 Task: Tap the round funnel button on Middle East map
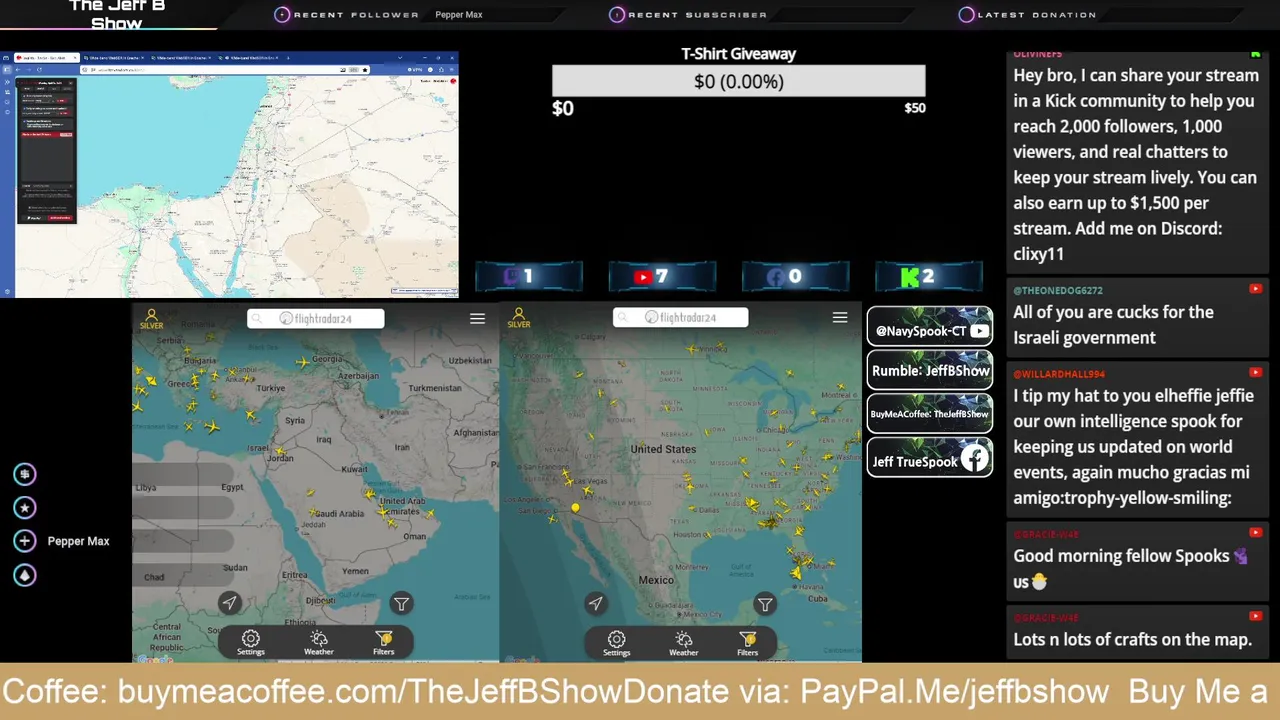[x=401, y=603]
